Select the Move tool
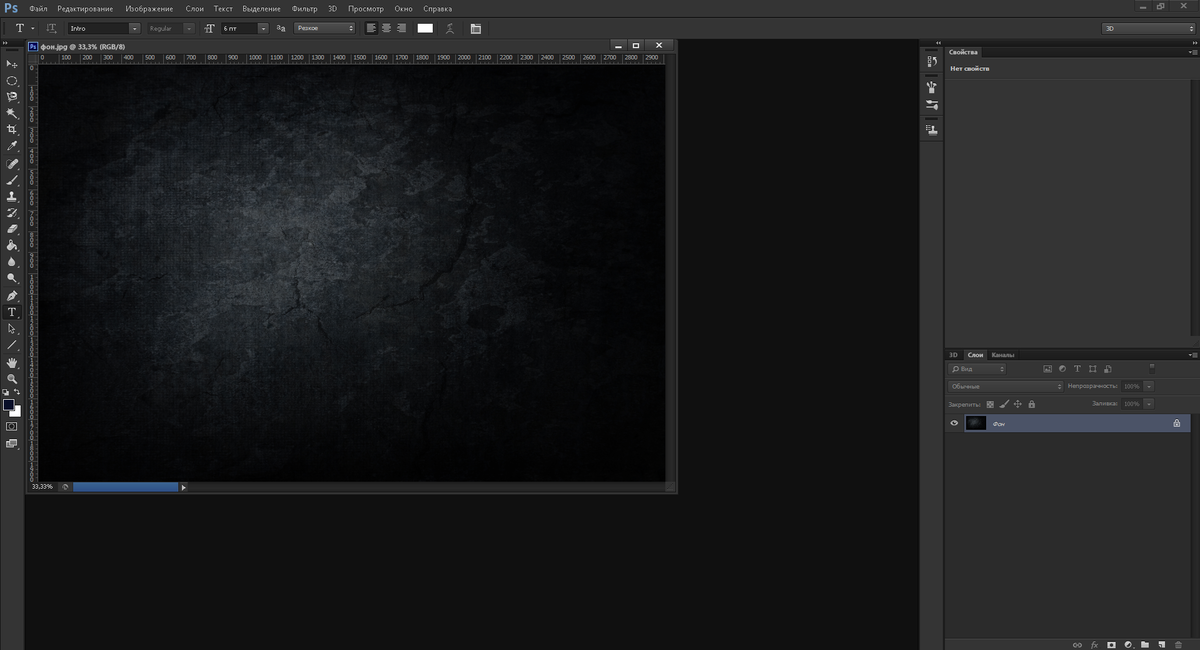The width and height of the screenshot is (1200, 650). click(12, 63)
